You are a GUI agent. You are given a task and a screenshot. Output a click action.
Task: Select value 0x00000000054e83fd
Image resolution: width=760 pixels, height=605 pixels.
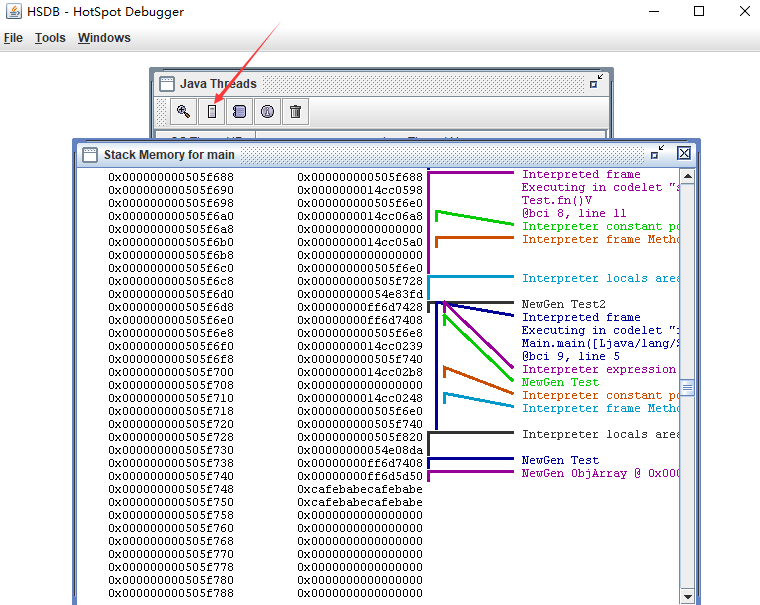[360, 294]
